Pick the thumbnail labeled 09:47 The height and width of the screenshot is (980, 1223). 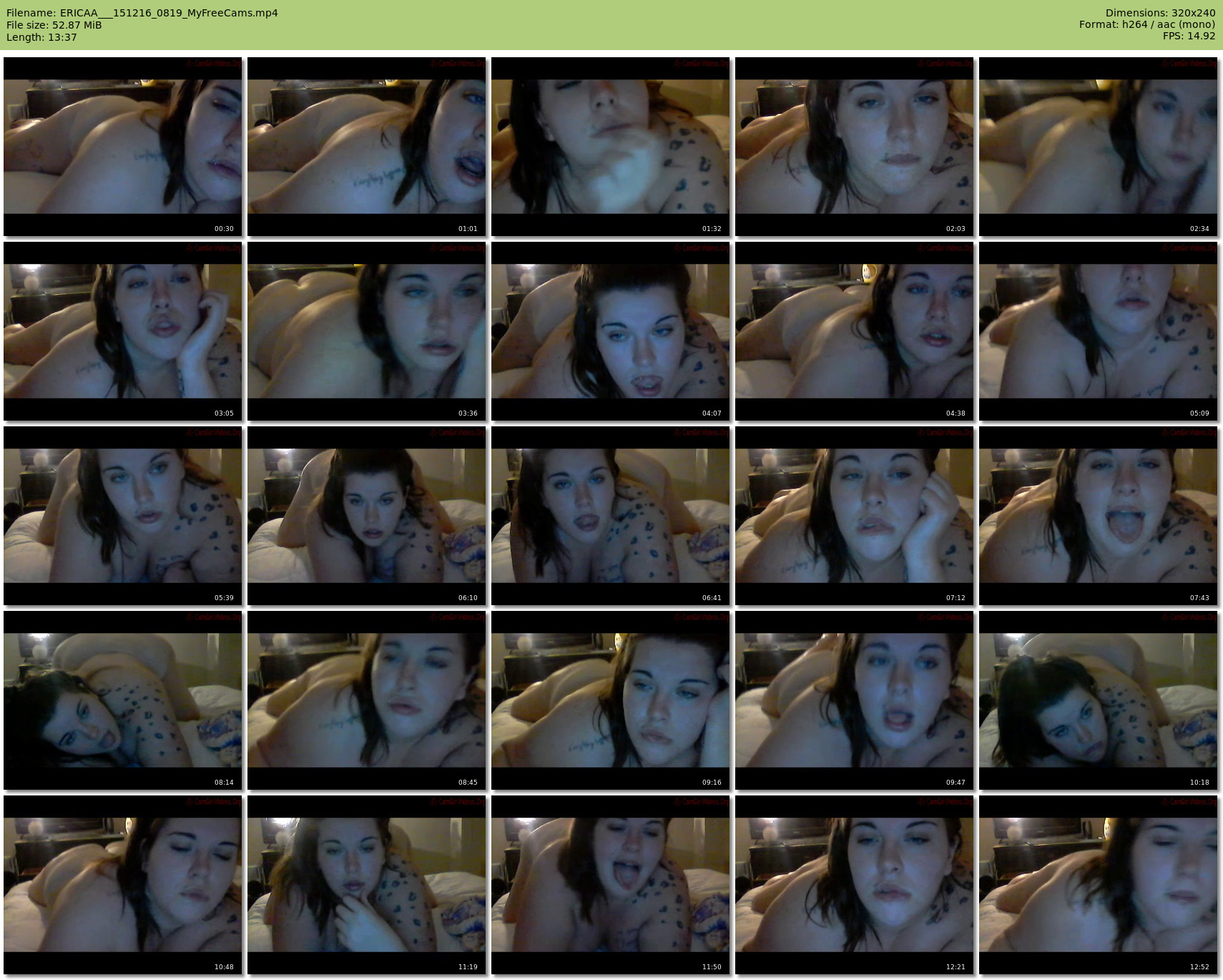[855, 700]
